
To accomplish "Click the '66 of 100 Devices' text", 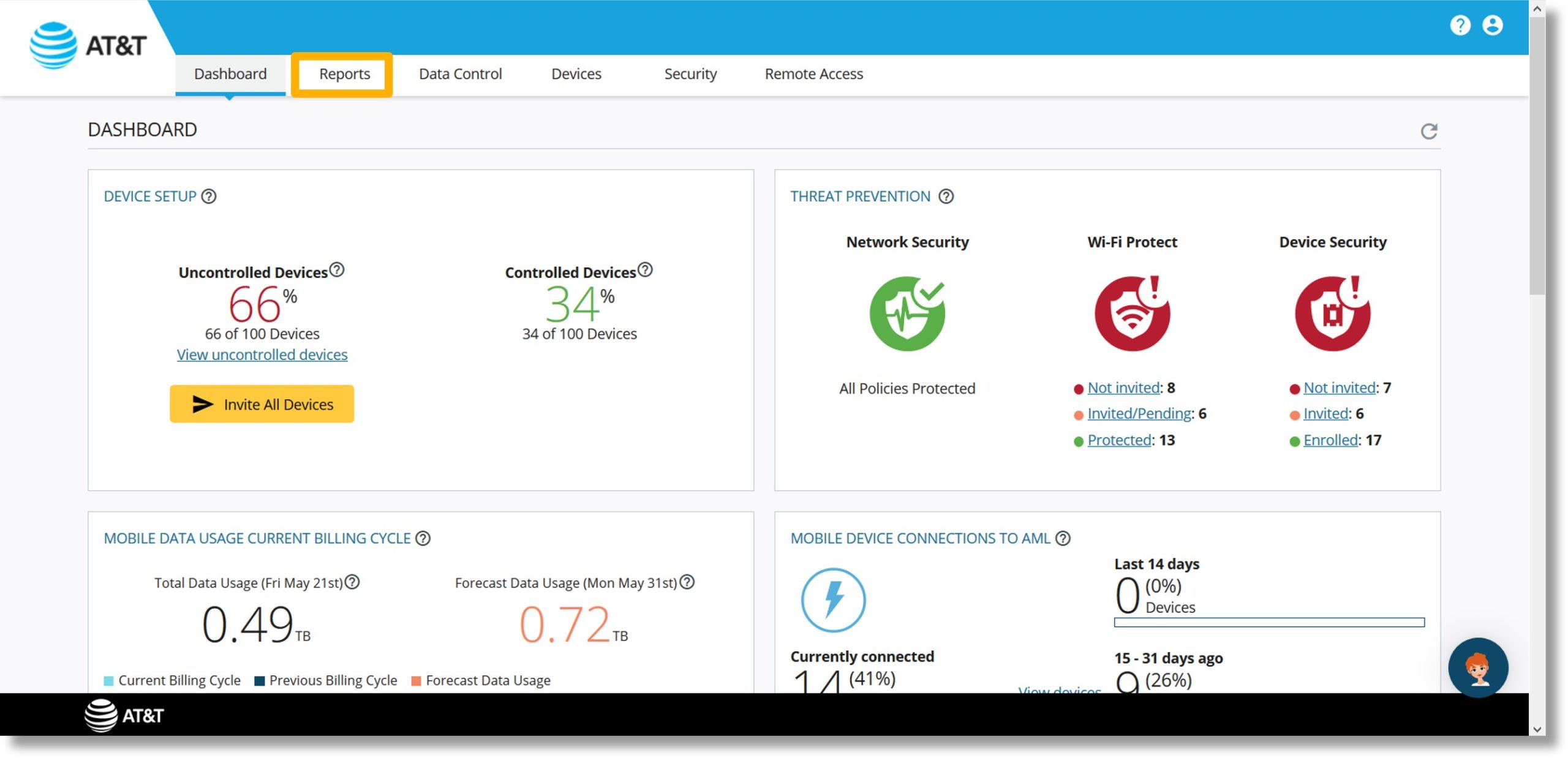I will click(262, 334).
